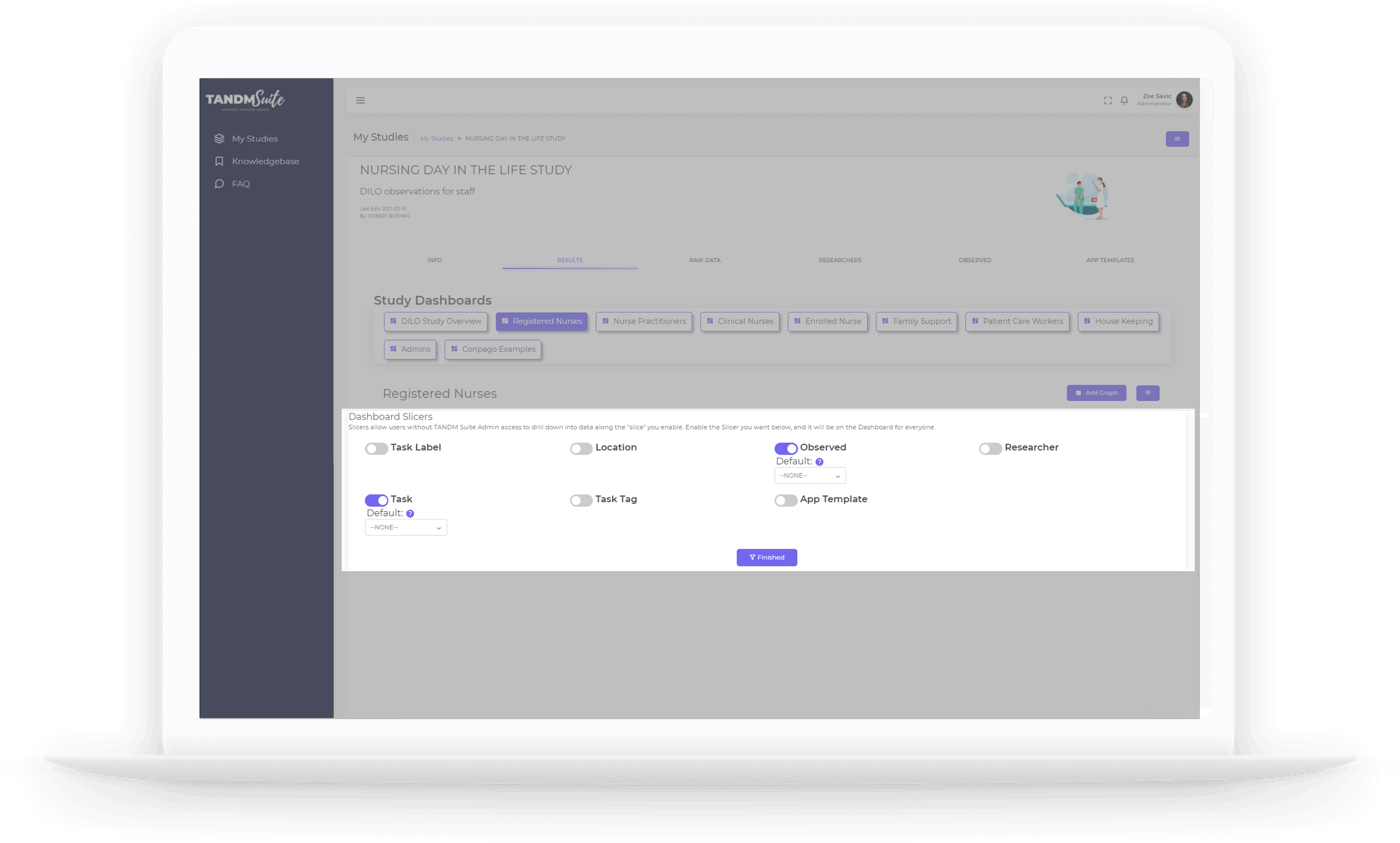The image size is (1400, 843).
Task: Disable the Observed slicer
Action: tap(786, 449)
